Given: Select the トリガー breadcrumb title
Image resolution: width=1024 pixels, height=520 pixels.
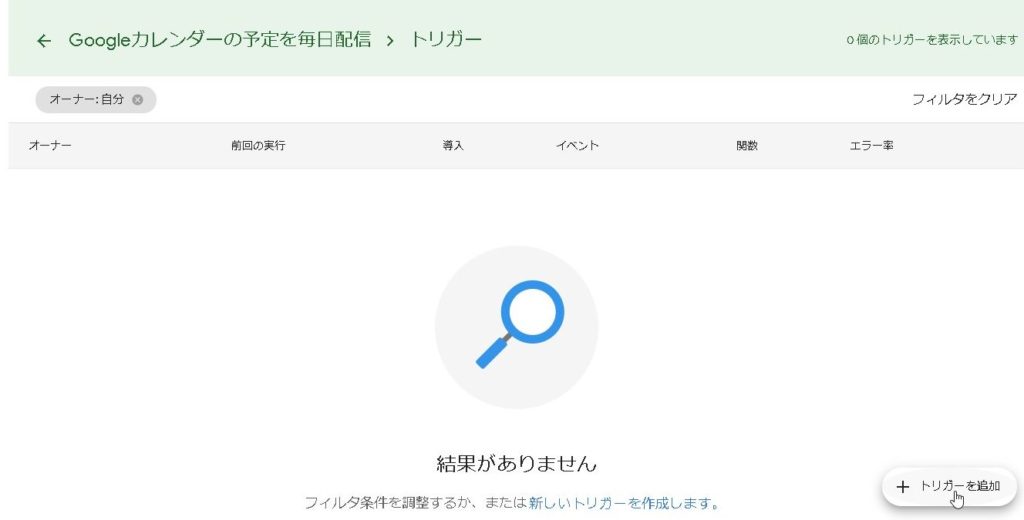Looking at the screenshot, I should 446,40.
